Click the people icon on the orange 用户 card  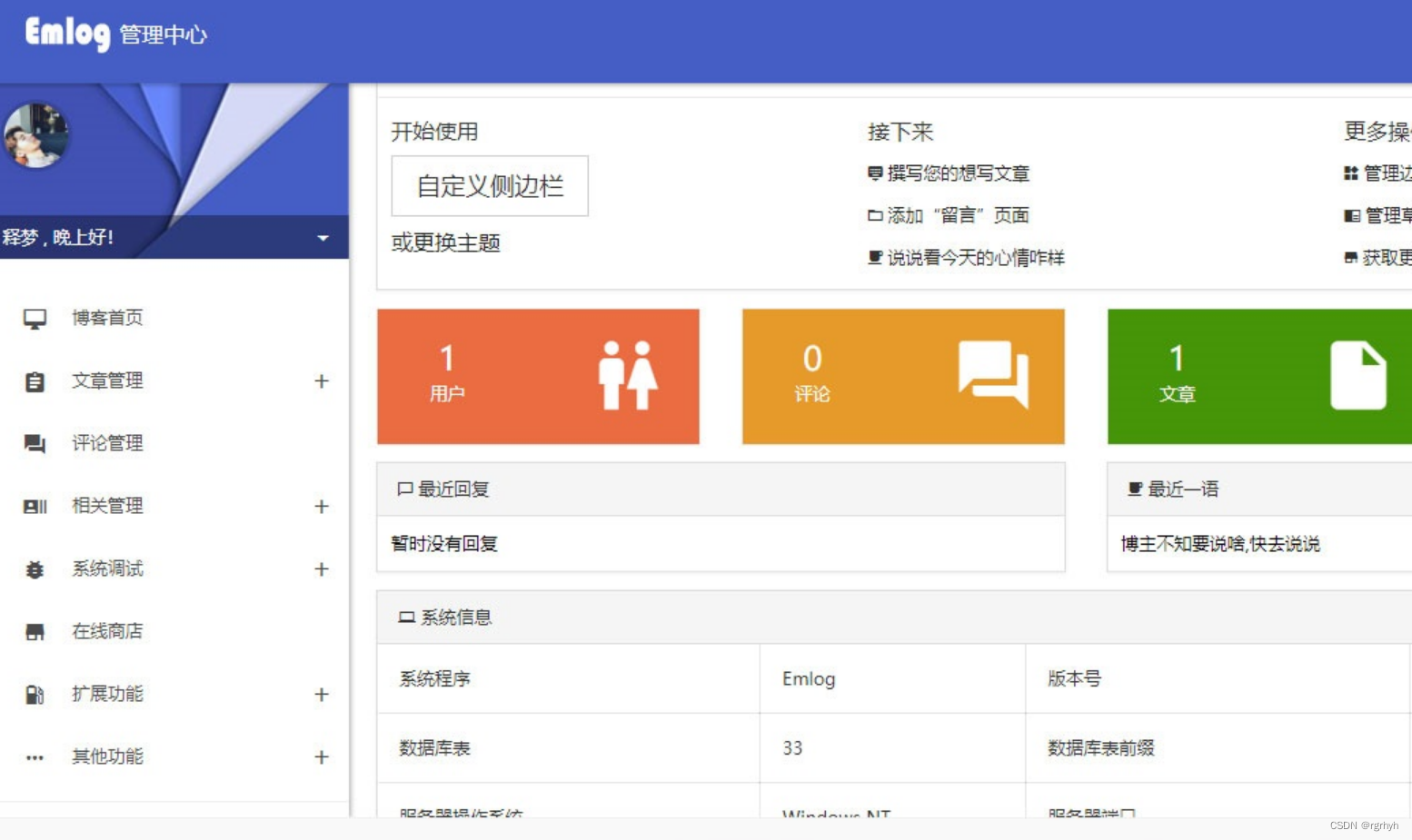pyautogui.click(x=629, y=375)
